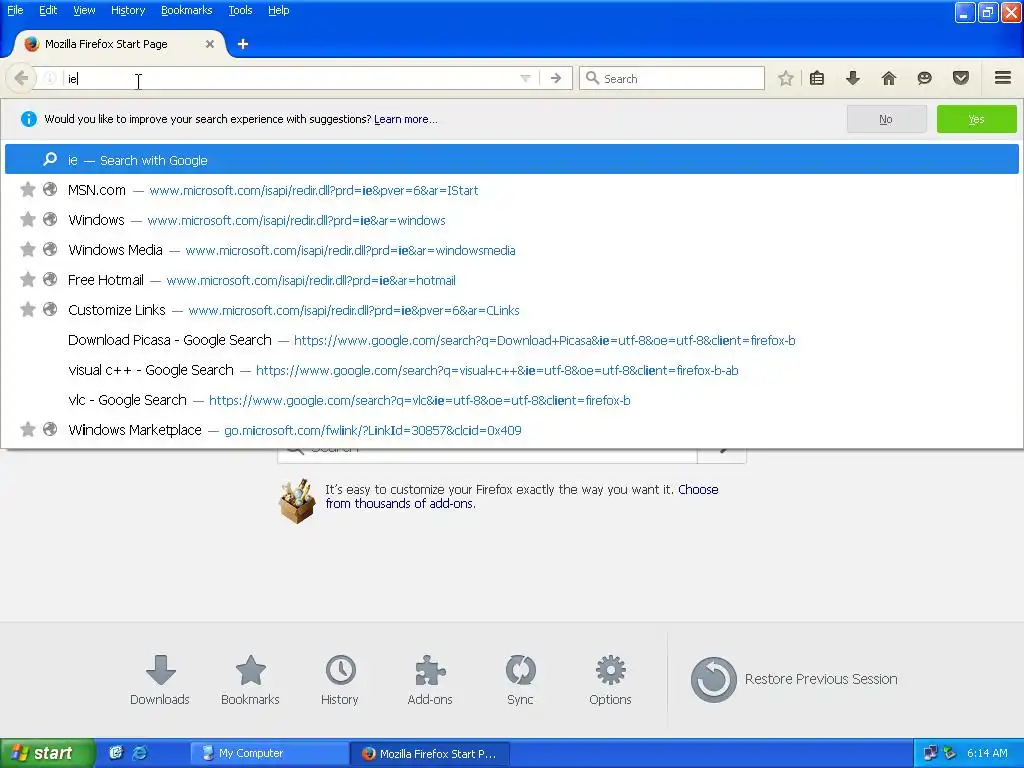The height and width of the screenshot is (768, 1024).
Task: Click the Learn more link
Action: click(406, 119)
